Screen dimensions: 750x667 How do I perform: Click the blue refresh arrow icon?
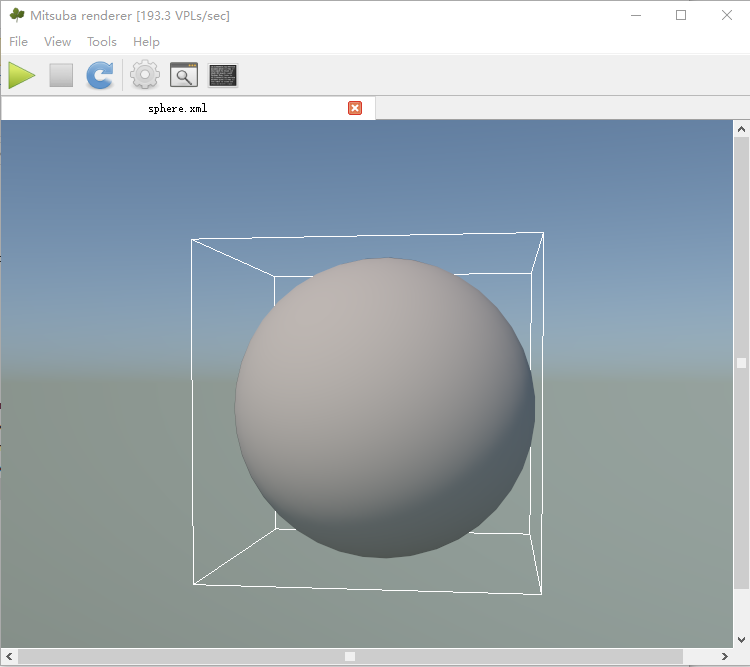(x=100, y=75)
